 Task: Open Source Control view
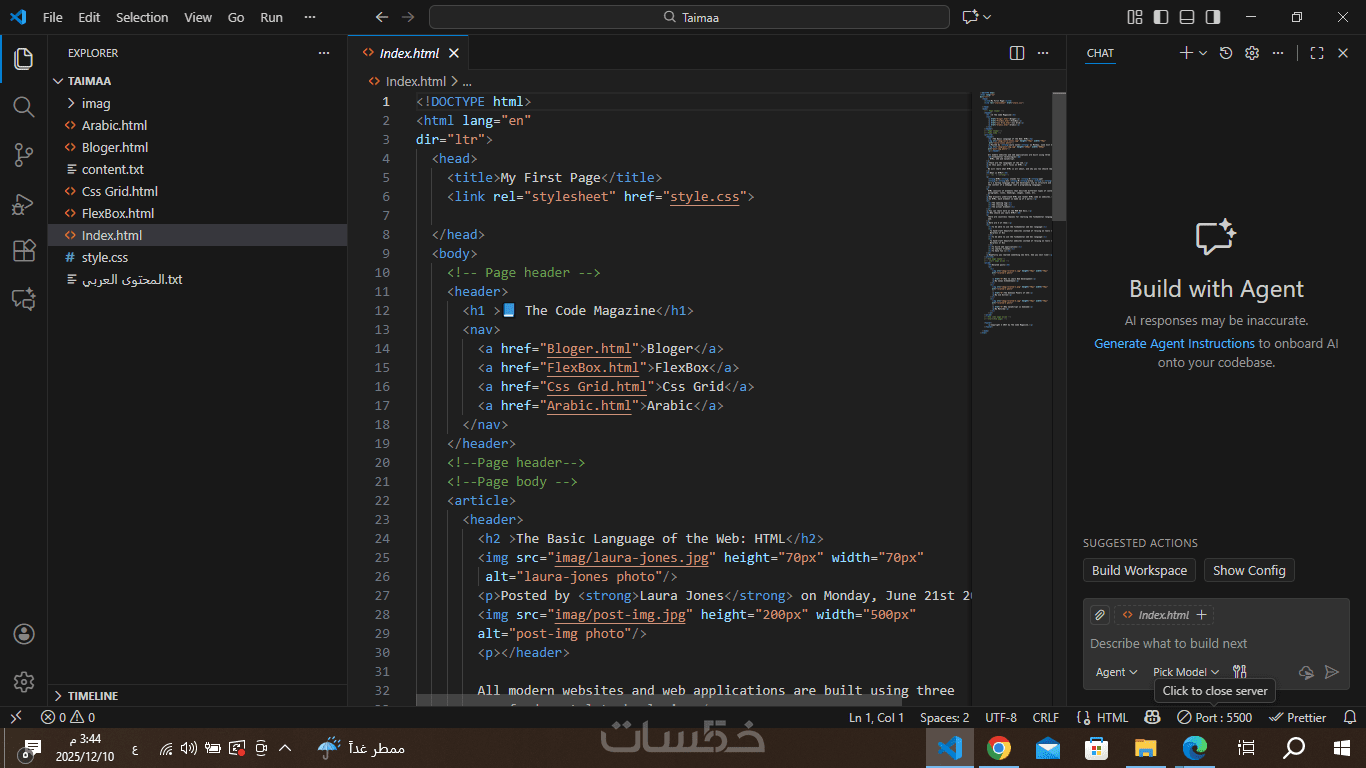click(24, 155)
